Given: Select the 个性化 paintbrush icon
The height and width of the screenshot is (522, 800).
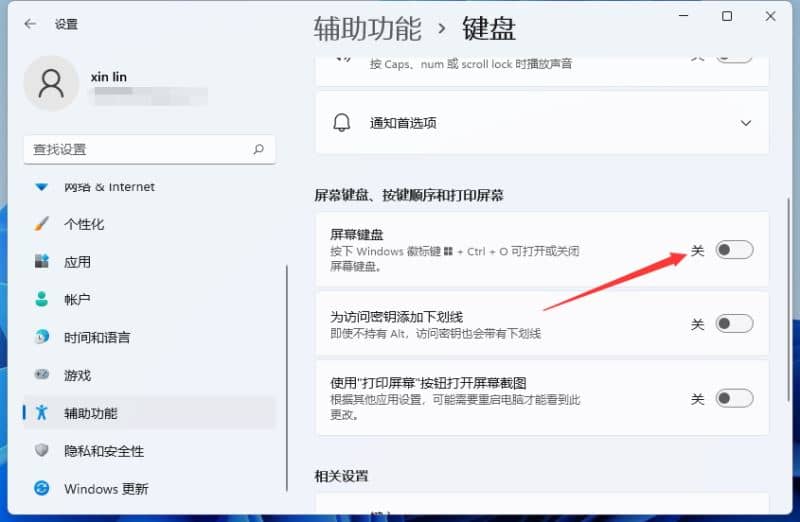Looking at the screenshot, I should pos(42,224).
